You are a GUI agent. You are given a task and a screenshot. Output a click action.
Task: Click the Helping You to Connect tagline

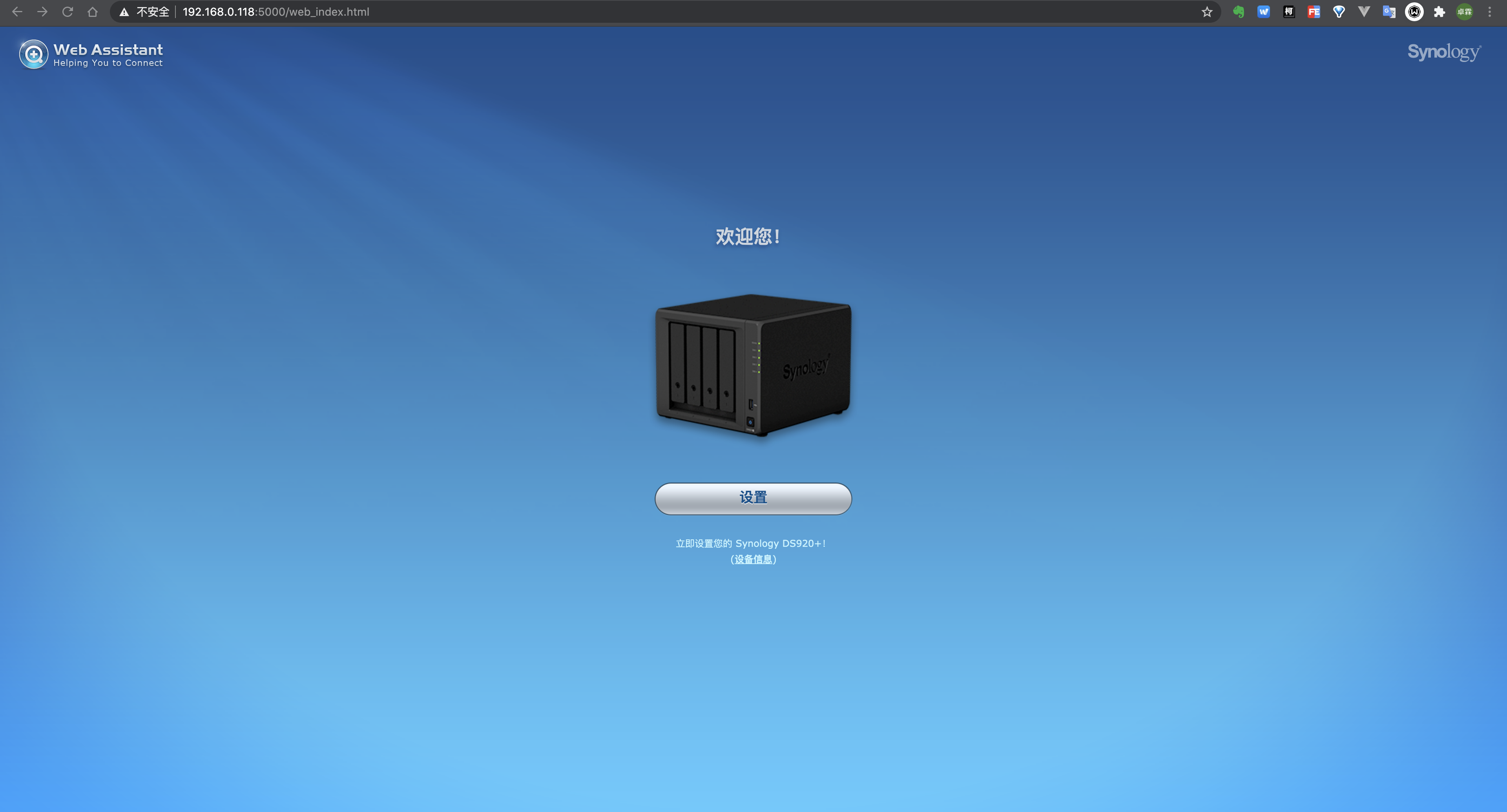point(108,63)
